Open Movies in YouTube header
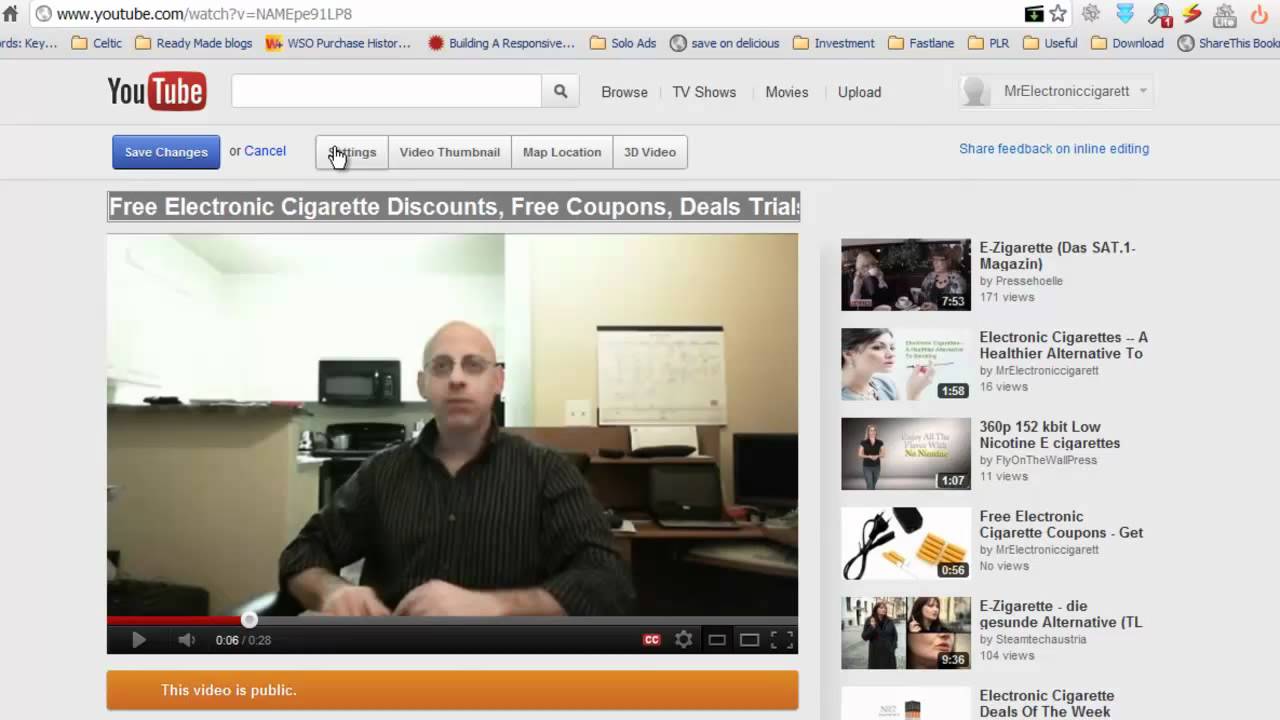The width and height of the screenshot is (1280, 720). 787,92
